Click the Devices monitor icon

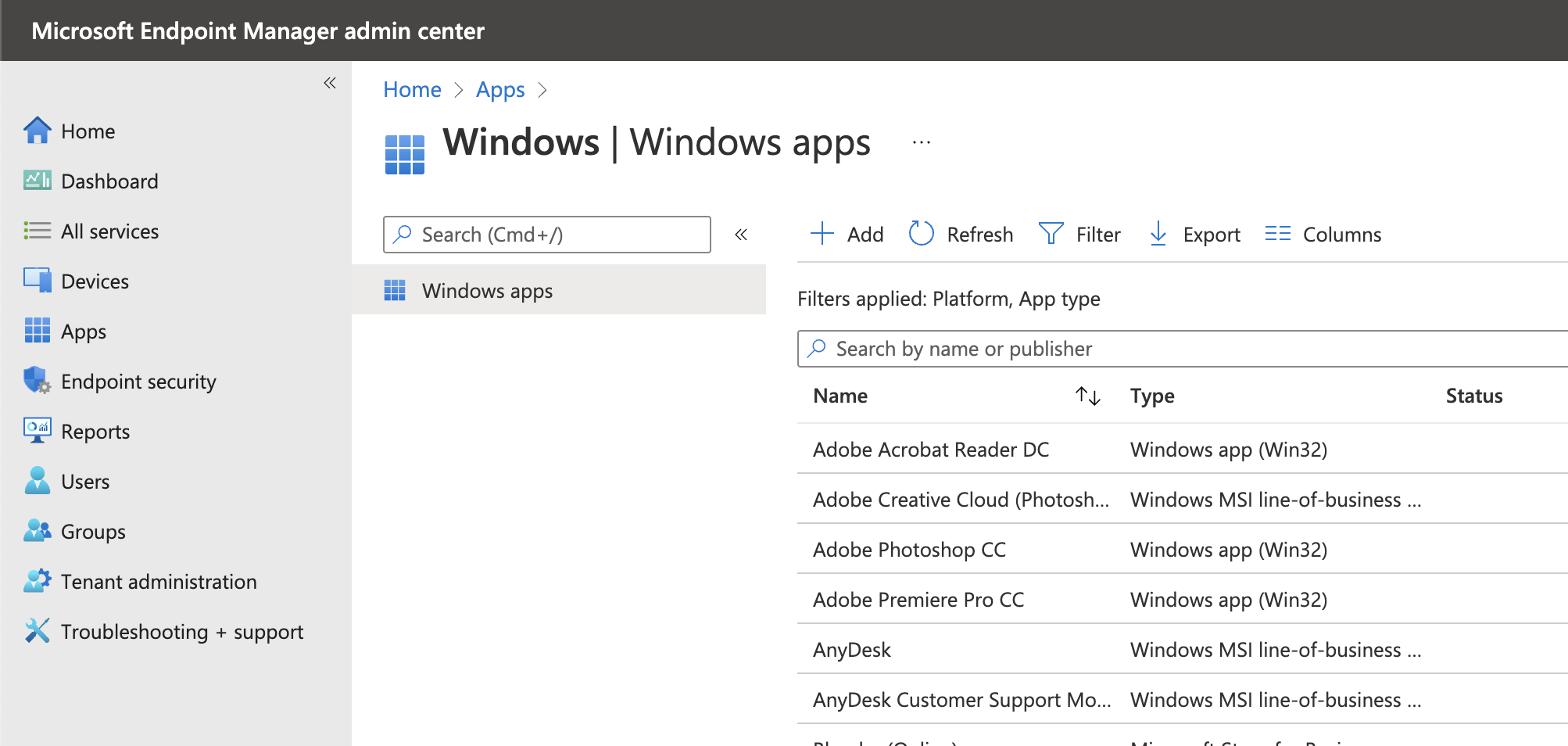point(37,281)
